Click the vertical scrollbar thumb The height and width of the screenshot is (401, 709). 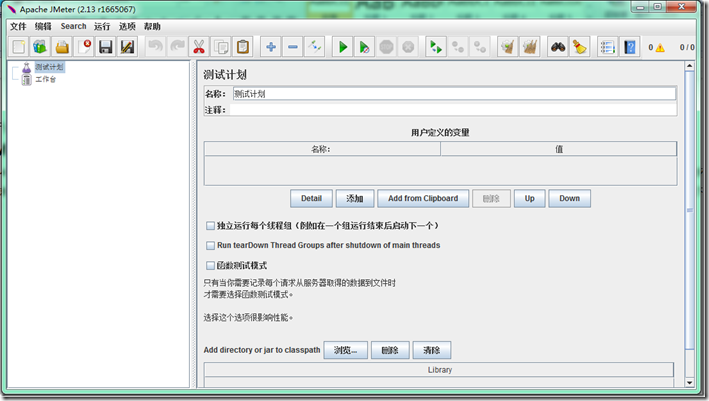click(690, 210)
